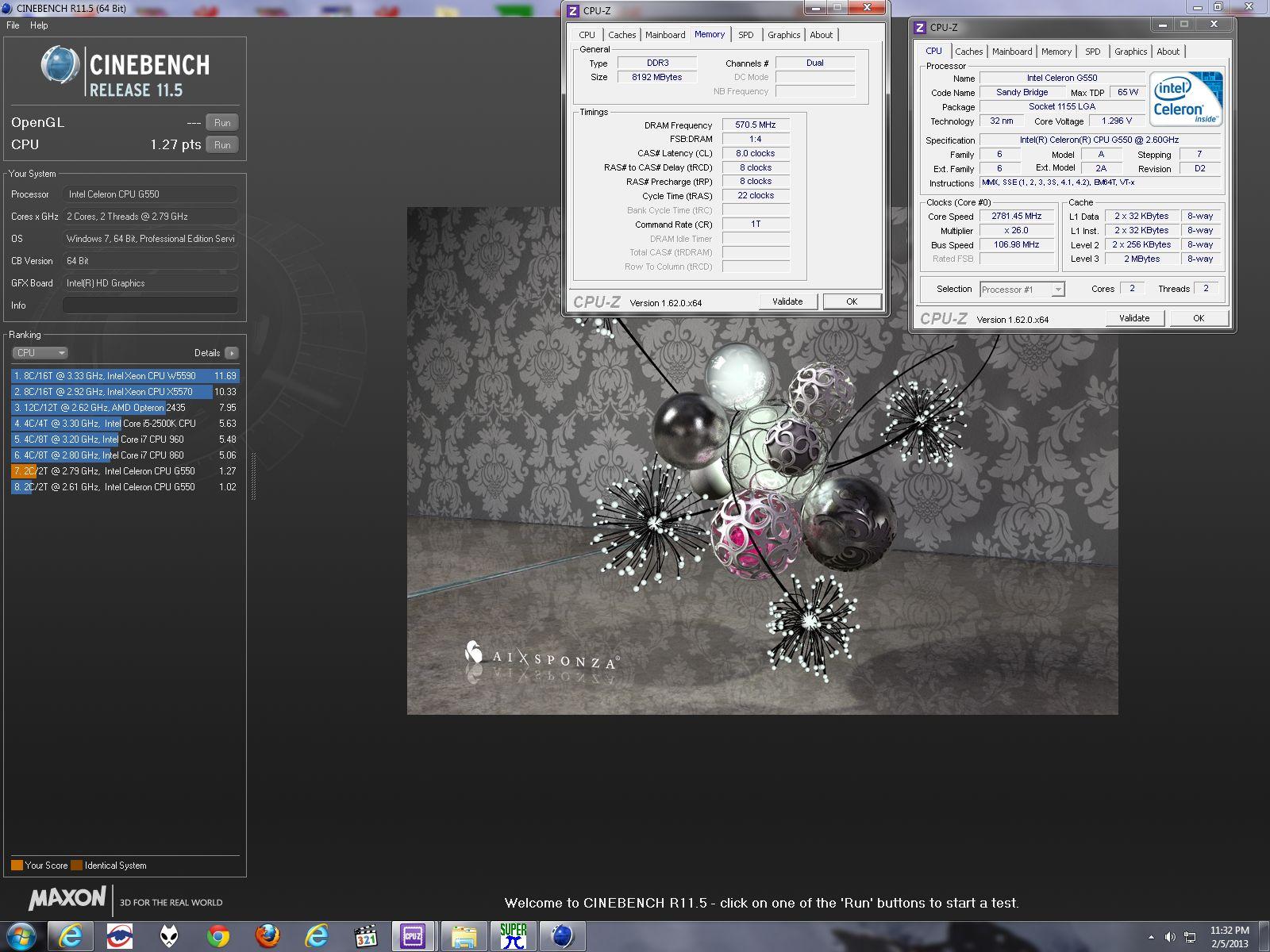Click the Z icon in right CPU-Z title bar
This screenshot has width=1270, height=952.
920,27
